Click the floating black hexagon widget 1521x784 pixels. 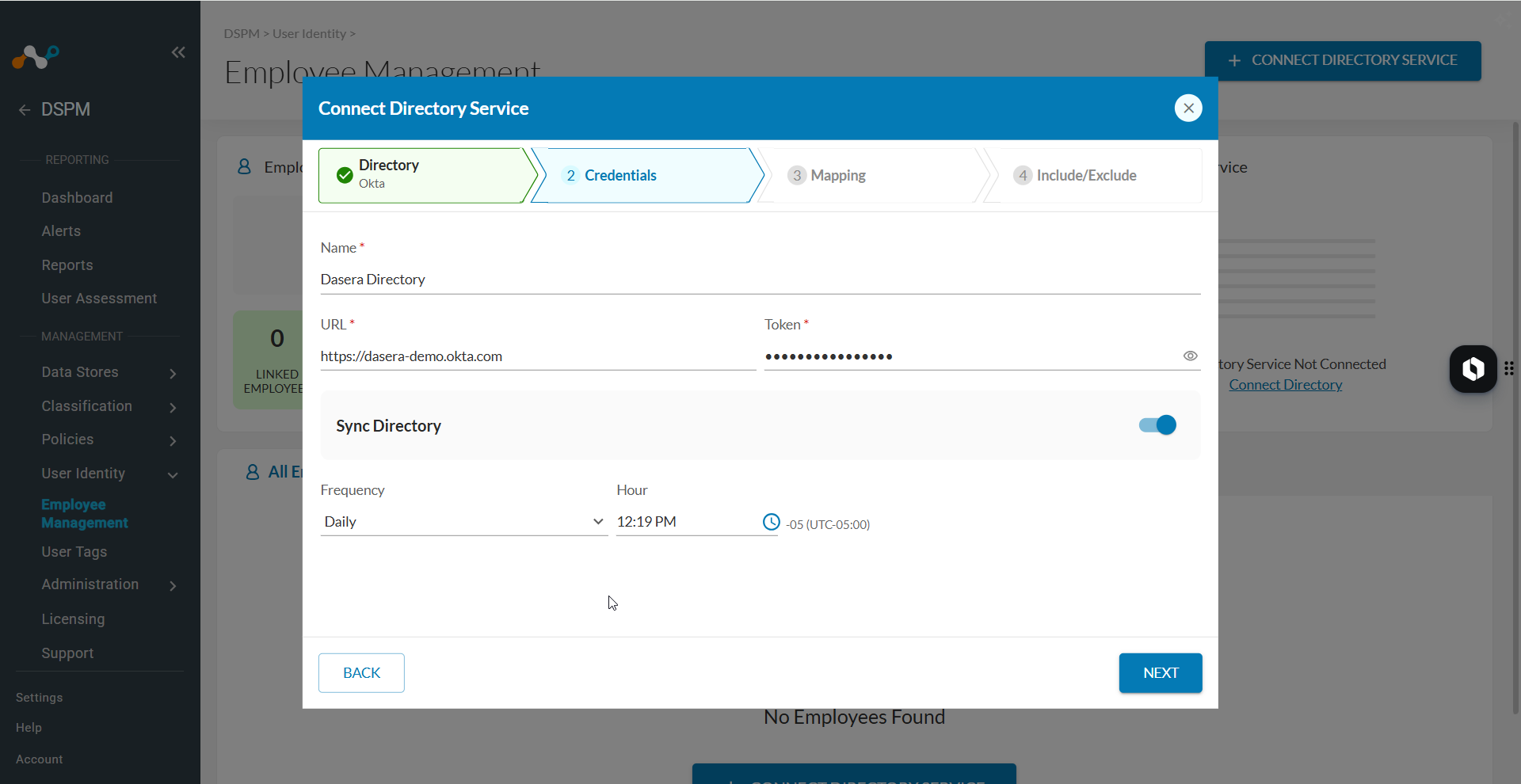coord(1473,368)
